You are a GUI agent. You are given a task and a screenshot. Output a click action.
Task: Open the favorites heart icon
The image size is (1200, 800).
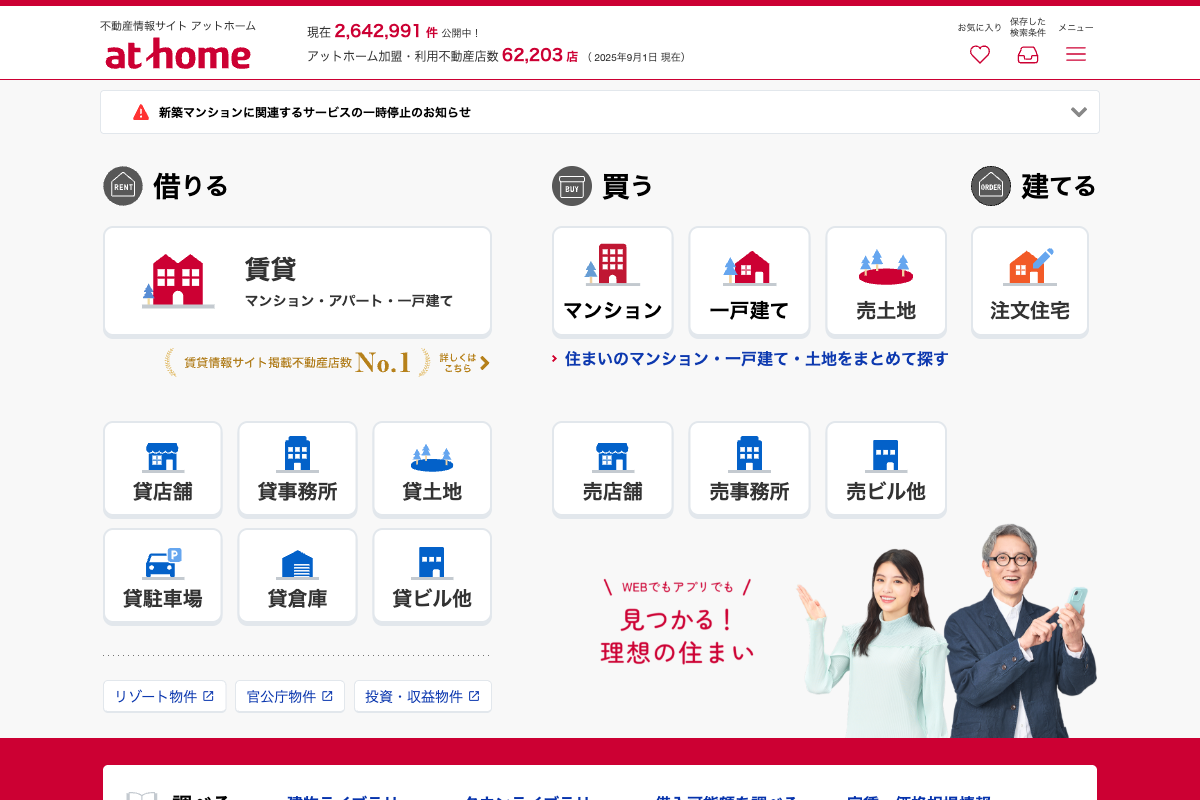979,55
